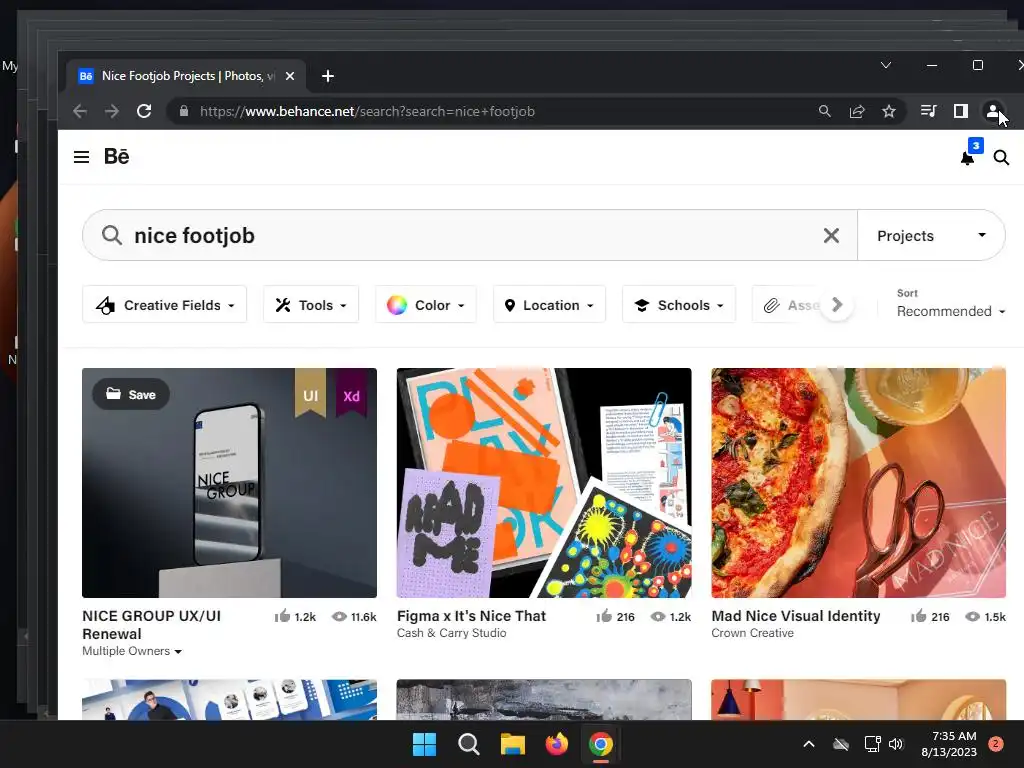Open the notifications bell
This screenshot has width=1024, height=768.
(967, 158)
